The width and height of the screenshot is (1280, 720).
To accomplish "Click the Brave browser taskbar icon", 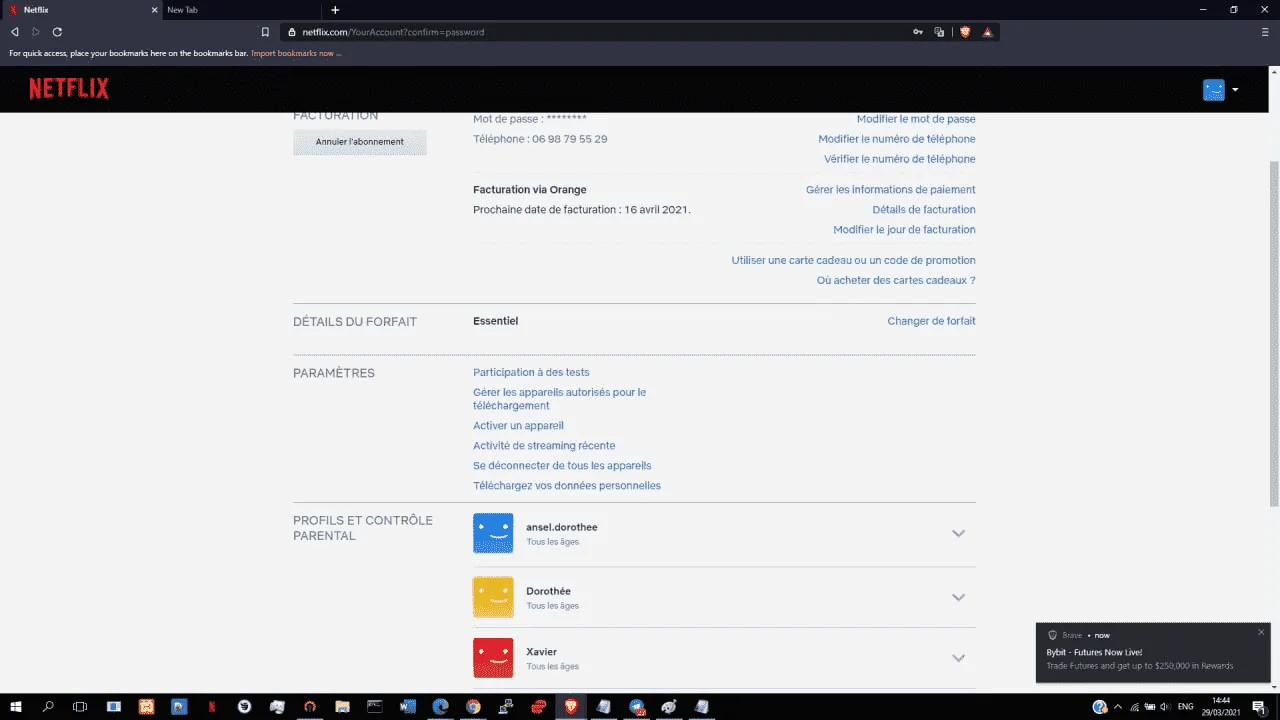I will (571, 706).
